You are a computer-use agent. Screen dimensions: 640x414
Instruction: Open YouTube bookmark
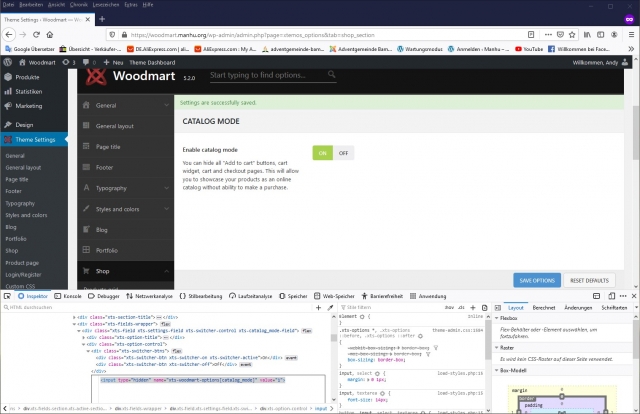(529, 49)
